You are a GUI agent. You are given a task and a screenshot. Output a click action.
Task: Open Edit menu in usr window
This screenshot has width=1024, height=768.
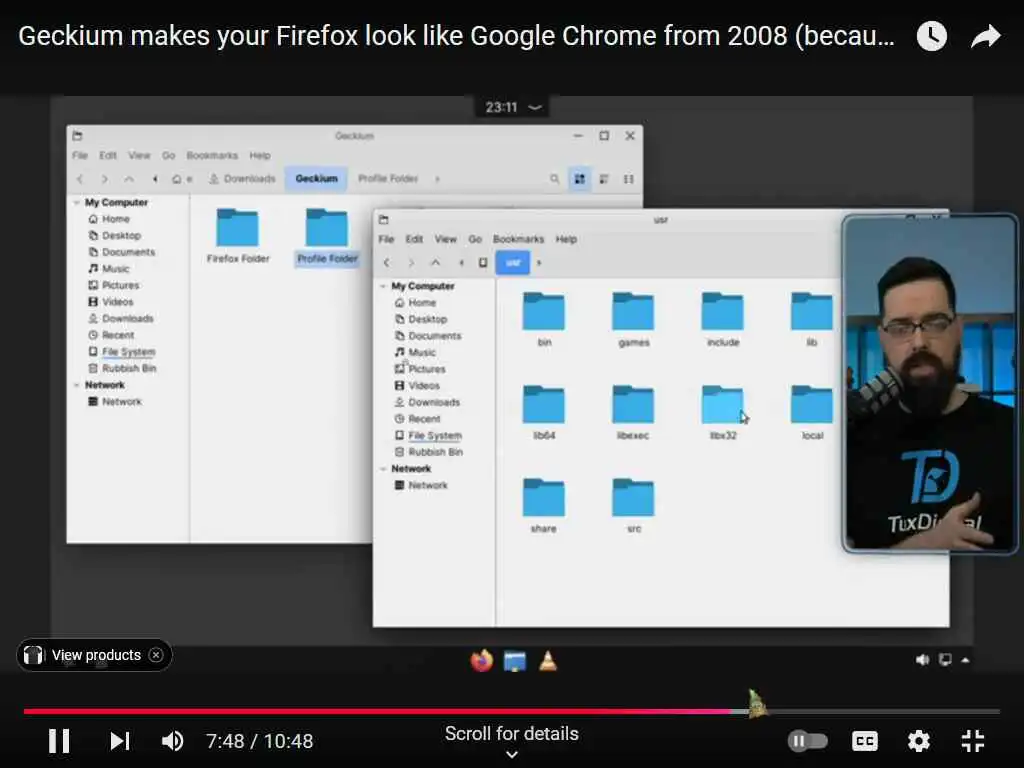(x=414, y=239)
